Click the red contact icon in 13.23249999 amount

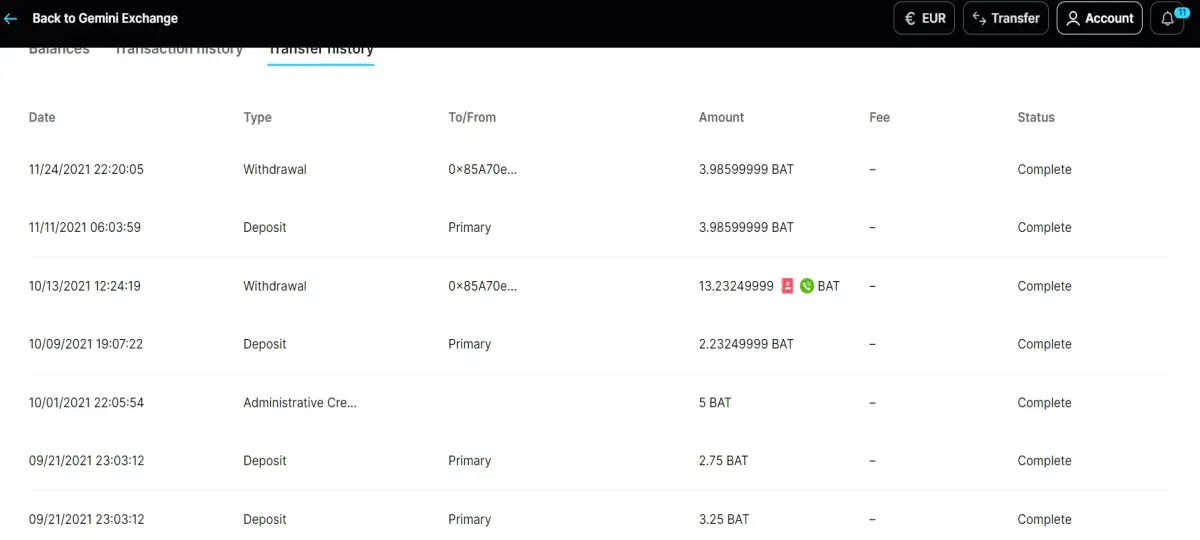click(x=787, y=286)
